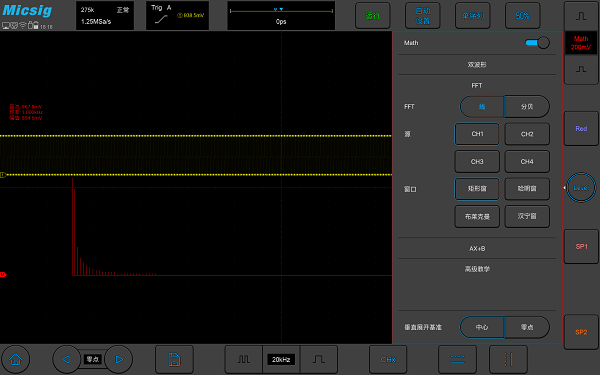Screen dimensions: 600x375
Task: Choose CH4 as FFT source
Action: [x=527, y=161]
